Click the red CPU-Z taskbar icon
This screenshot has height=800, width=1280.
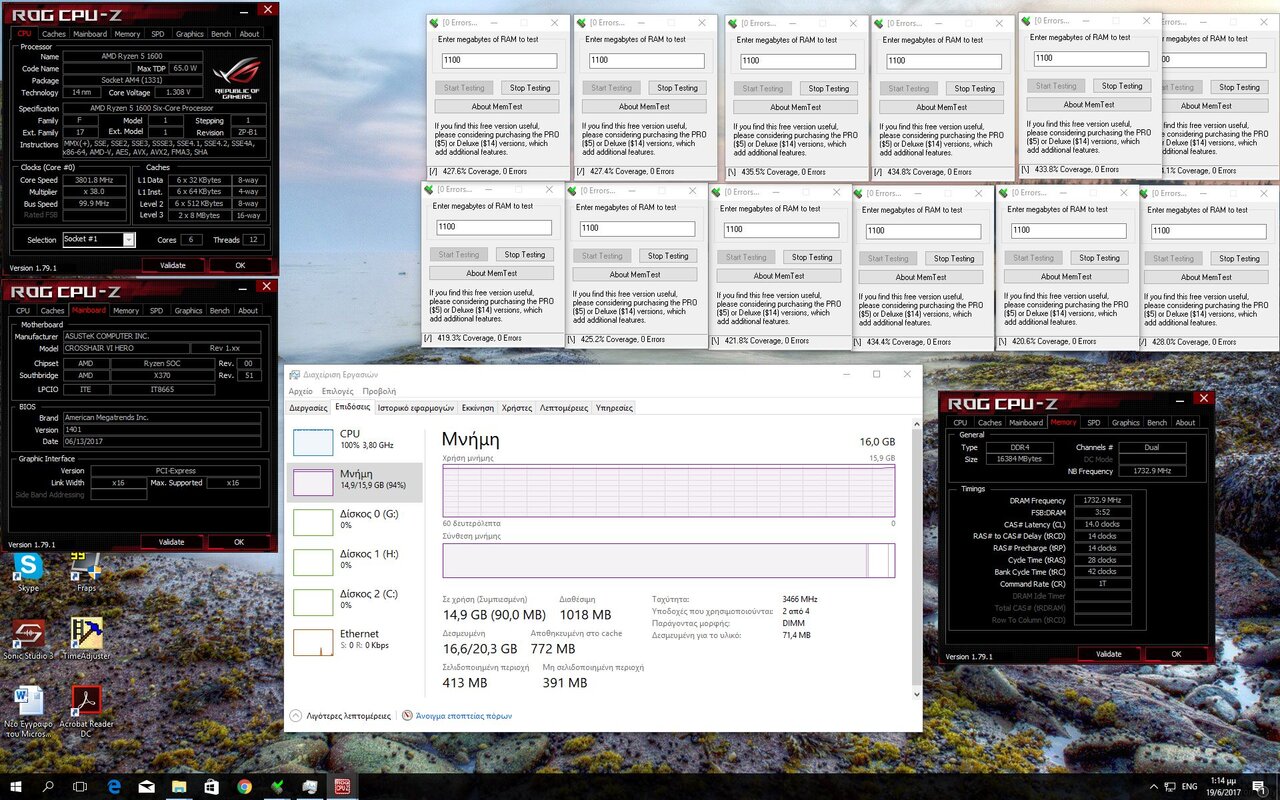click(x=342, y=786)
